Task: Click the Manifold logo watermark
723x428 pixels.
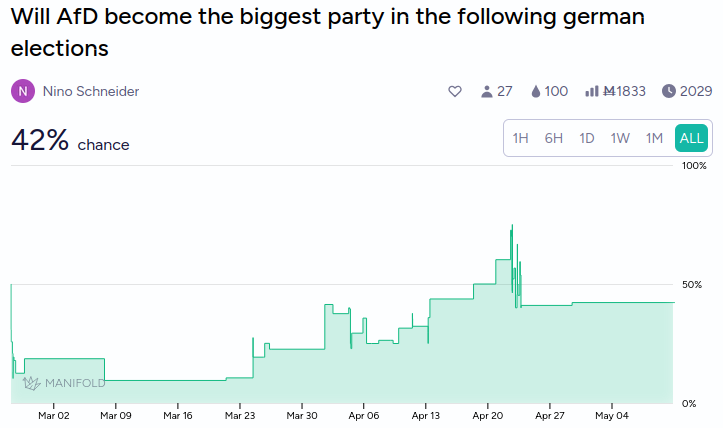Action: point(64,383)
